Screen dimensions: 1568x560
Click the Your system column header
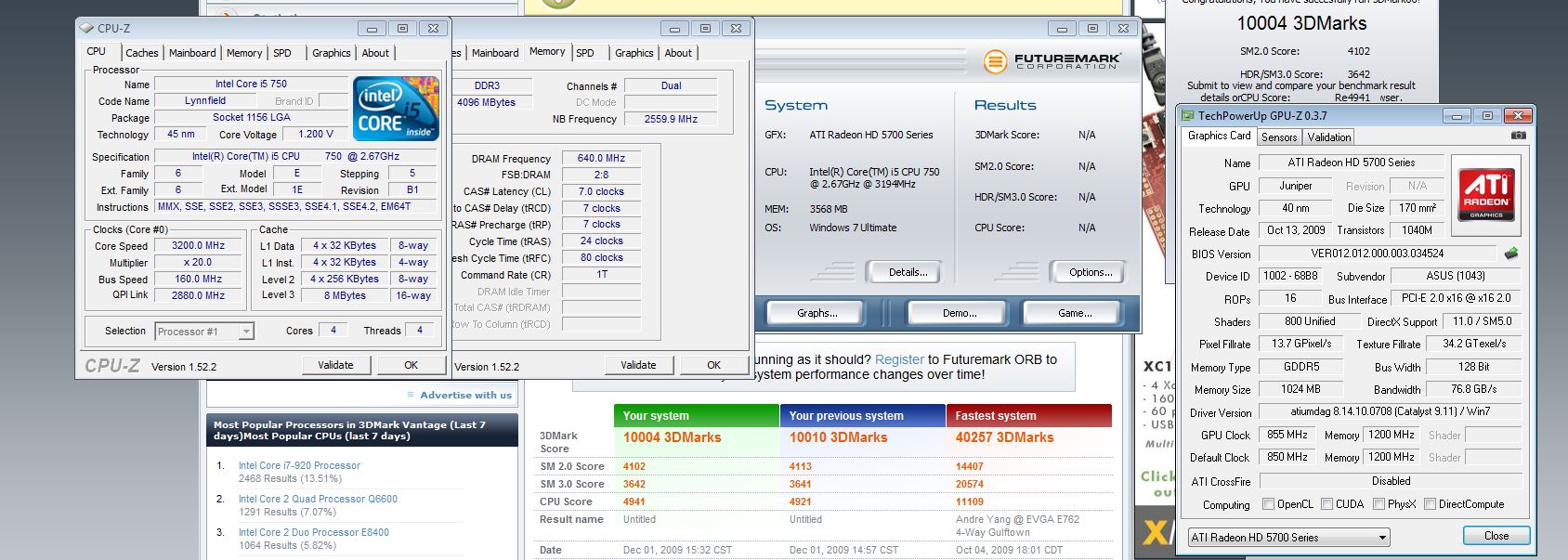click(696, 415)
